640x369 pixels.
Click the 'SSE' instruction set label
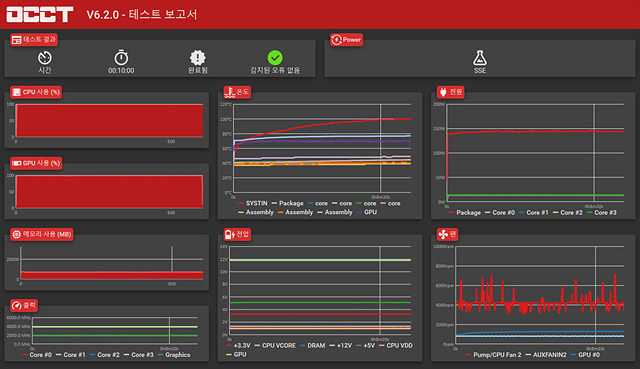480,70
